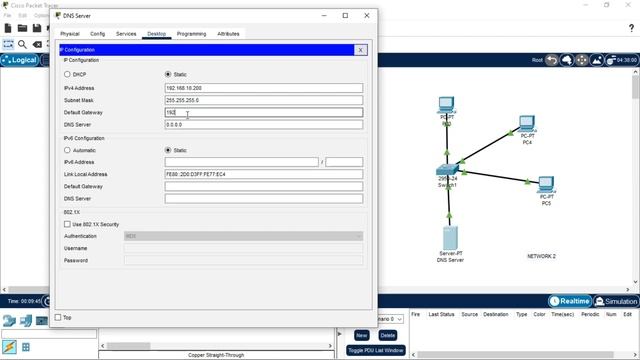Click the New Cluster cloud icon
This screenshot has width=640, height=360.
[567, 60]
